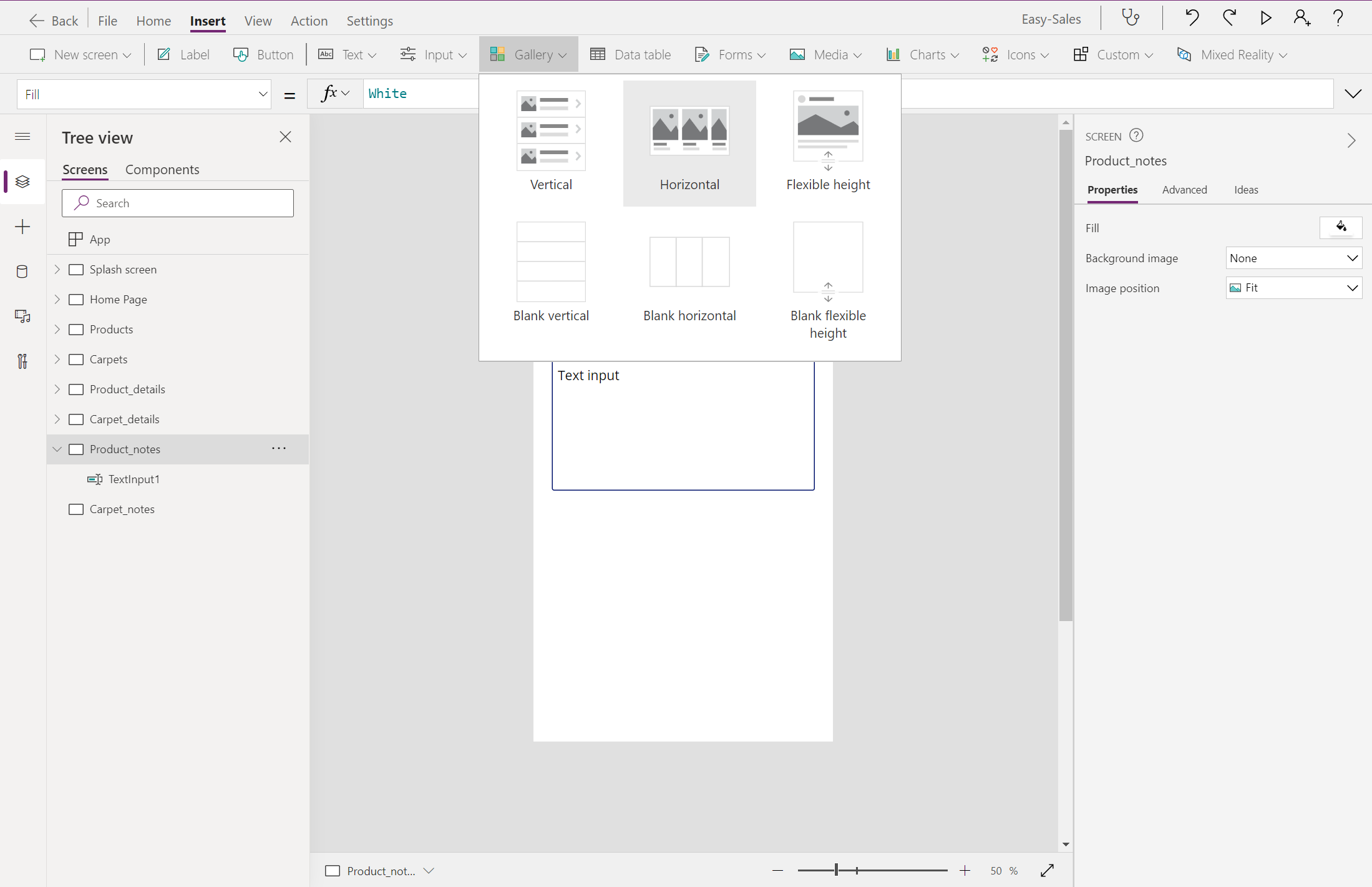Expand the Splash screen tree node
This screenshot has height=887, width=1372.
point(57,269)
